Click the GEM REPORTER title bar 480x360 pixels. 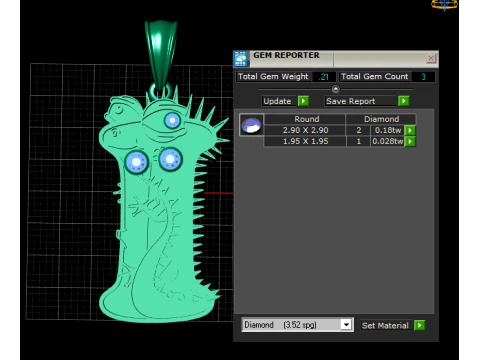click(336, 59)
